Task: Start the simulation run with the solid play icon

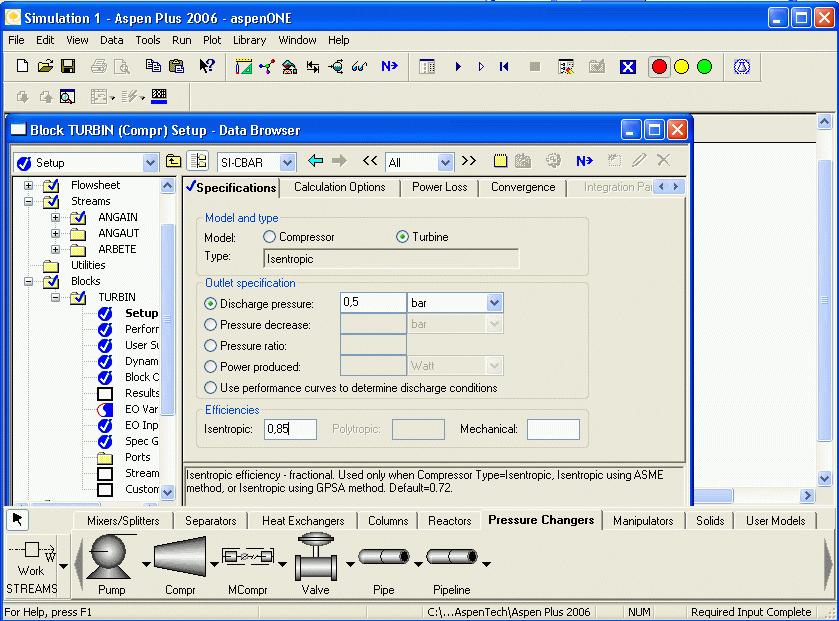Action: pos(458,67)
